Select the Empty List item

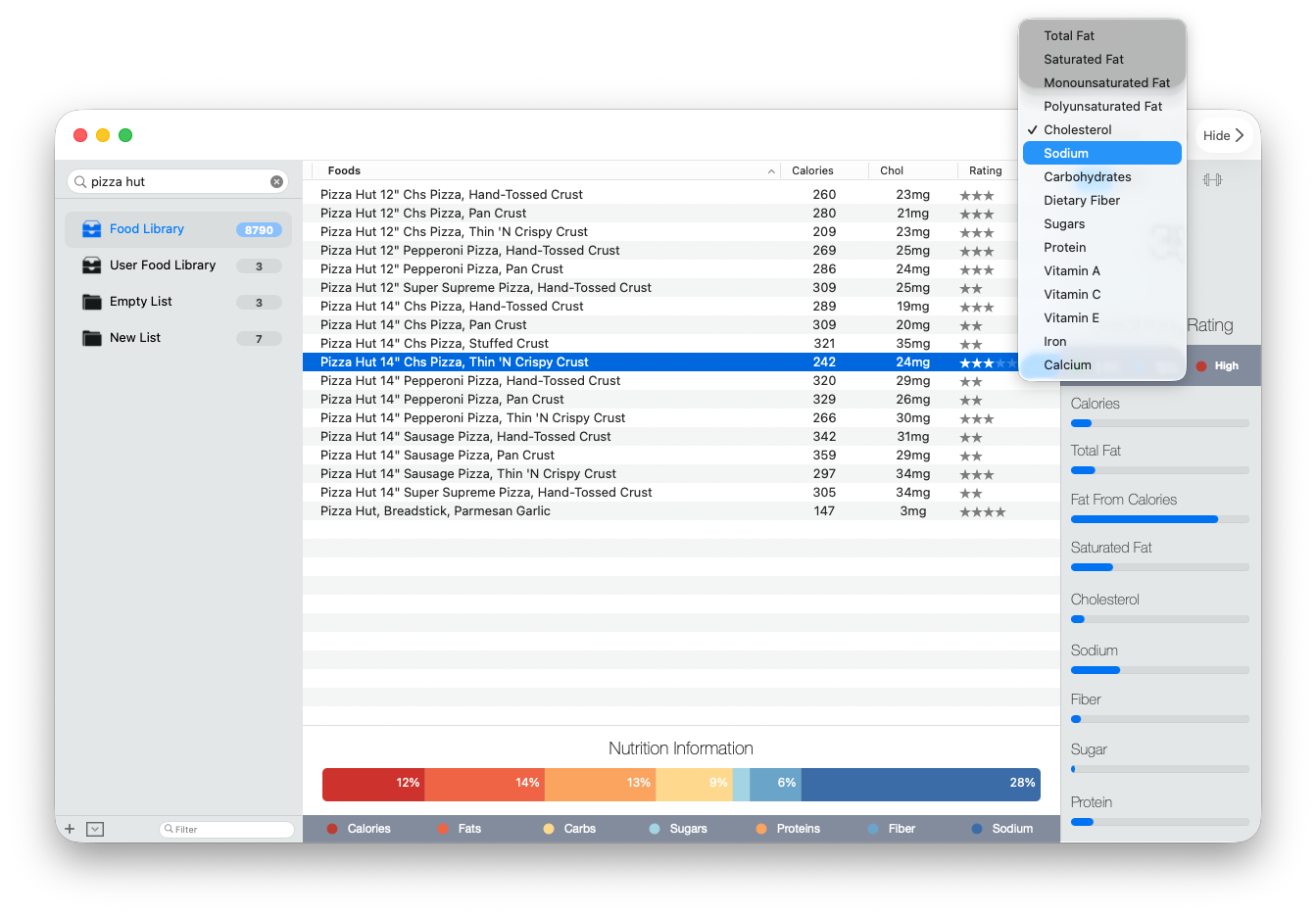(x=178, y=302)
